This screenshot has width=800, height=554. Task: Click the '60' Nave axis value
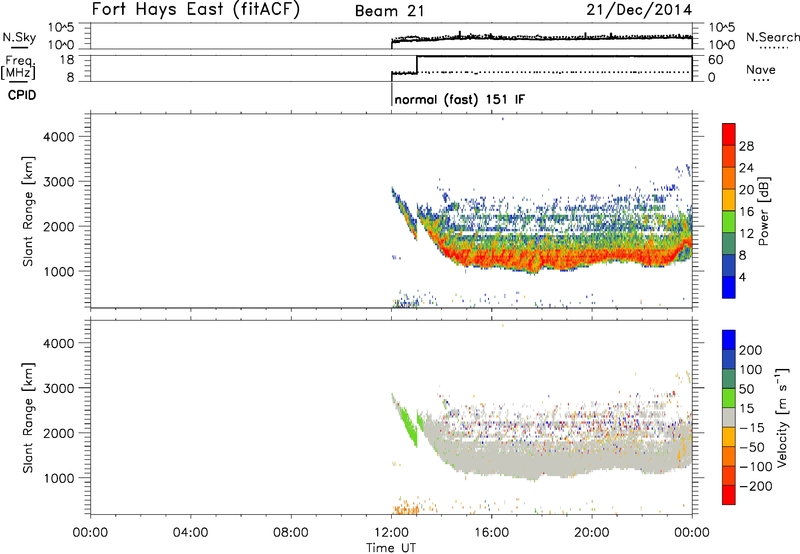716,60
